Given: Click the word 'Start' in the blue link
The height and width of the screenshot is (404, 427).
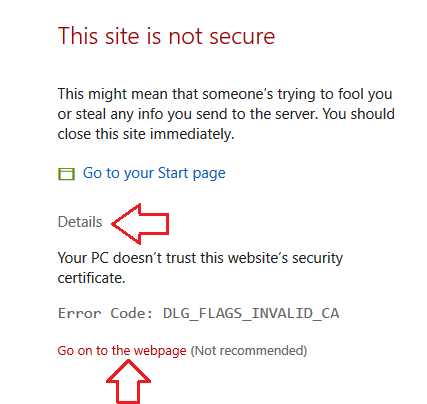Looking at the screenshot, I should 173,173.
